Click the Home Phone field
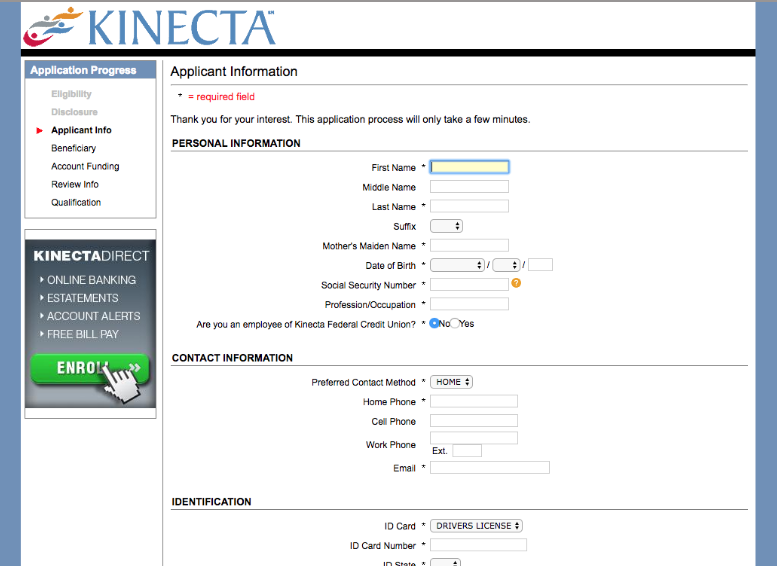 [x=474, y=401]
